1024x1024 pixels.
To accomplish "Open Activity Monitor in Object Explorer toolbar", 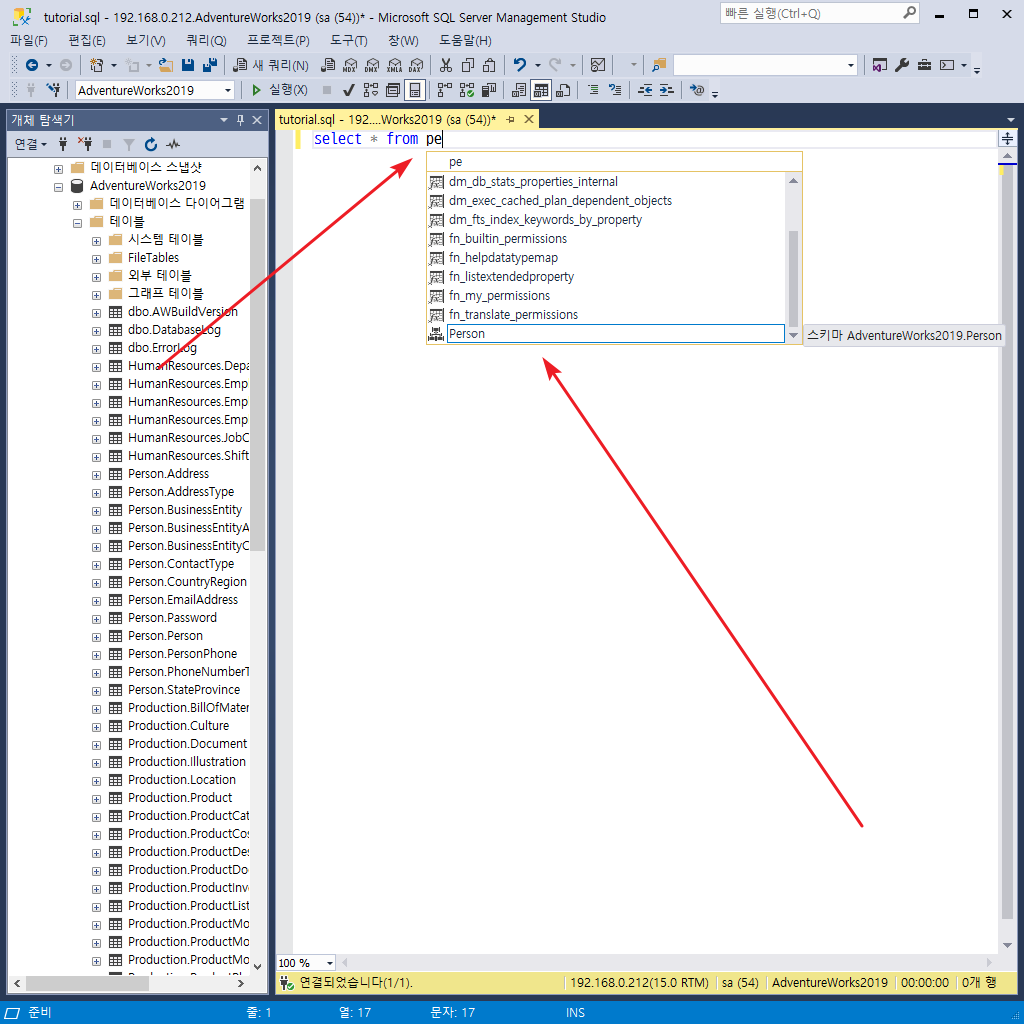I will tap(173, 144).
